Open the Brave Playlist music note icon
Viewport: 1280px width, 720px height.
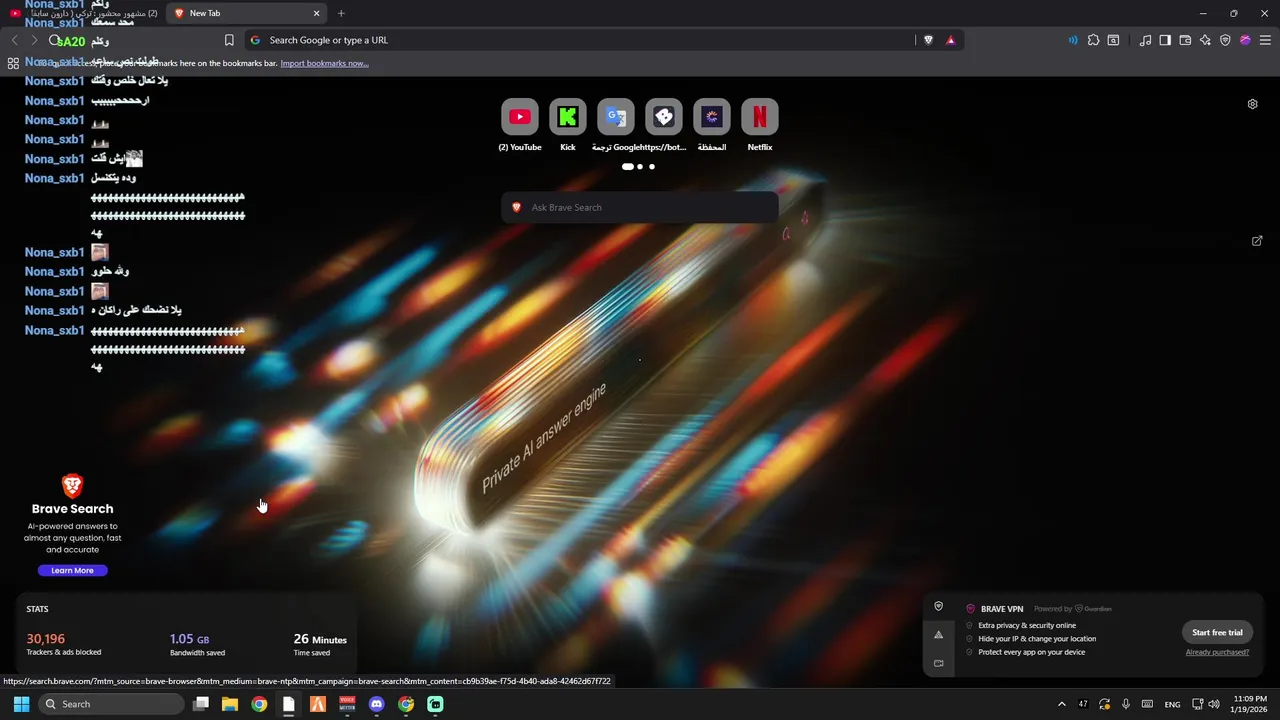coord(1145,40)
